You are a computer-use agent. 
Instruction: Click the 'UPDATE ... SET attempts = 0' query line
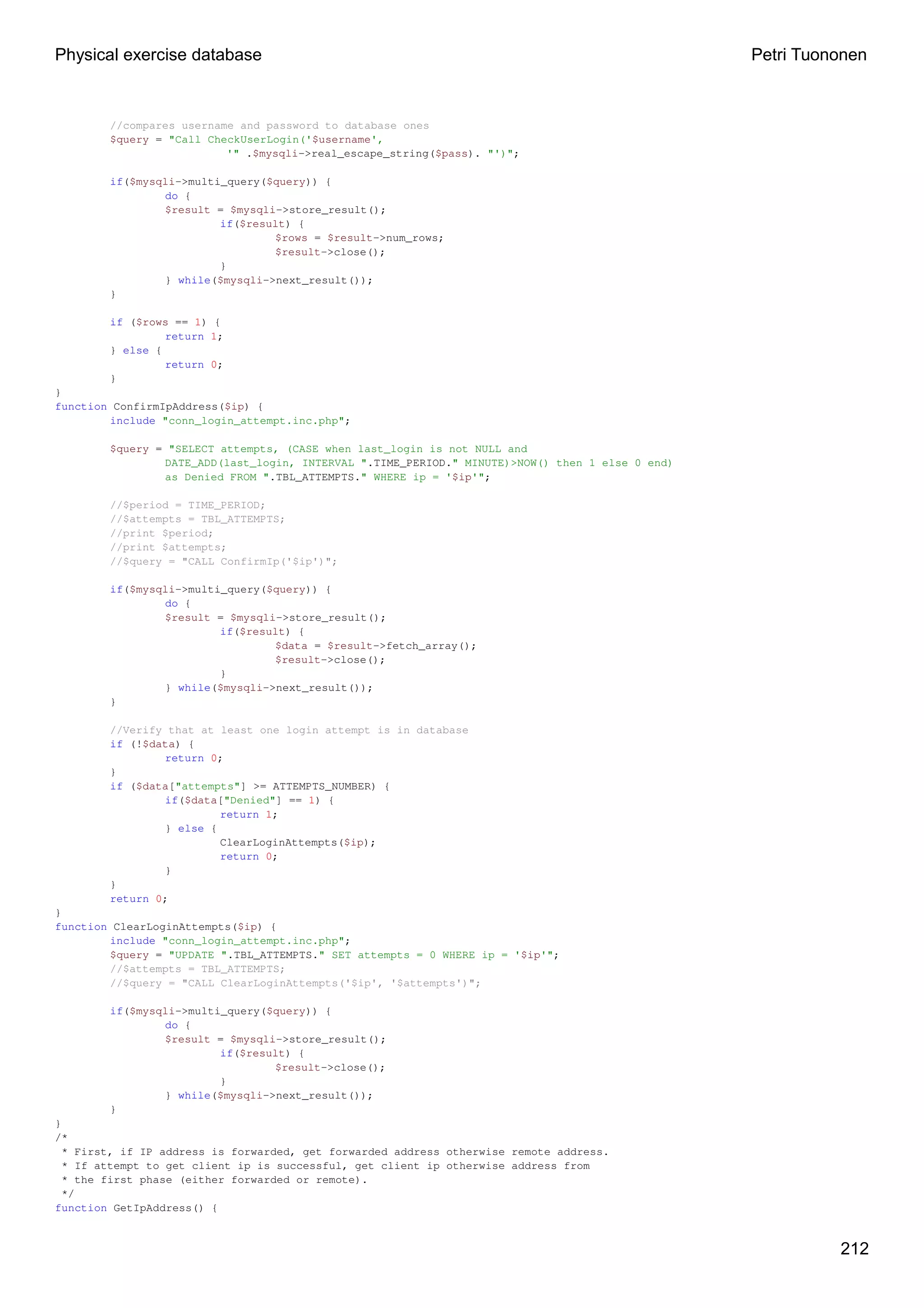(334, 955)
